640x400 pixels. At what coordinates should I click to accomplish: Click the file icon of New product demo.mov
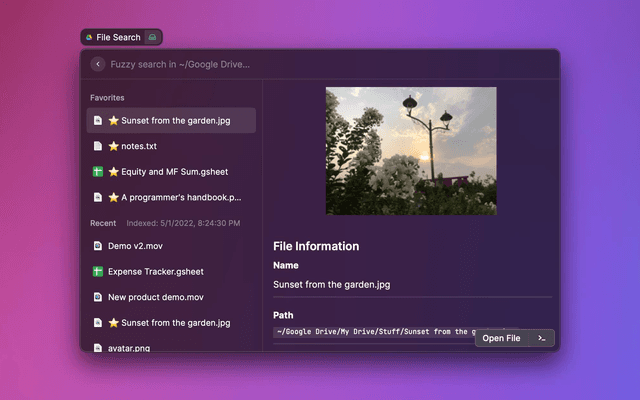(98, 297)
